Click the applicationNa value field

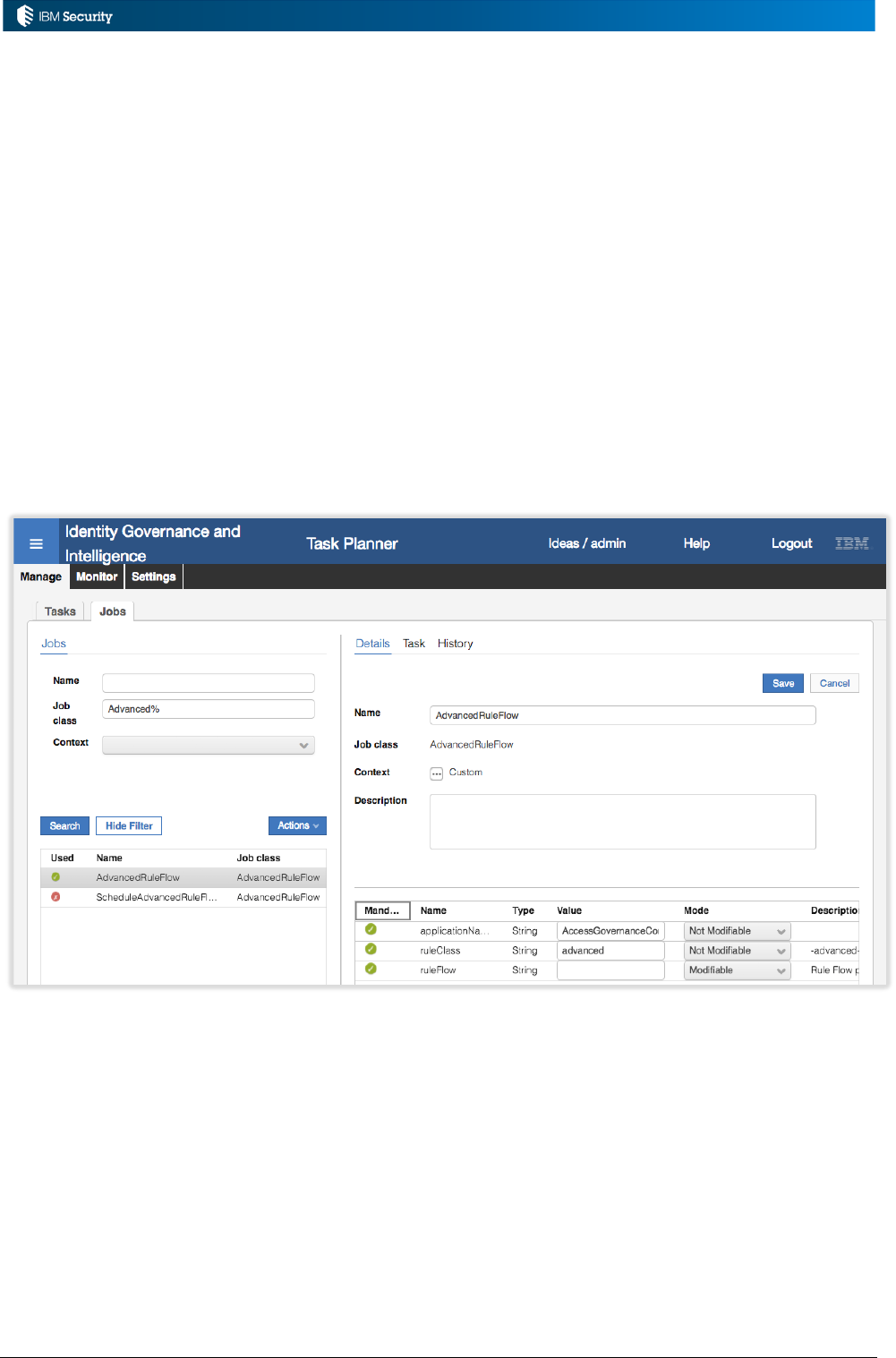[610, 931]
